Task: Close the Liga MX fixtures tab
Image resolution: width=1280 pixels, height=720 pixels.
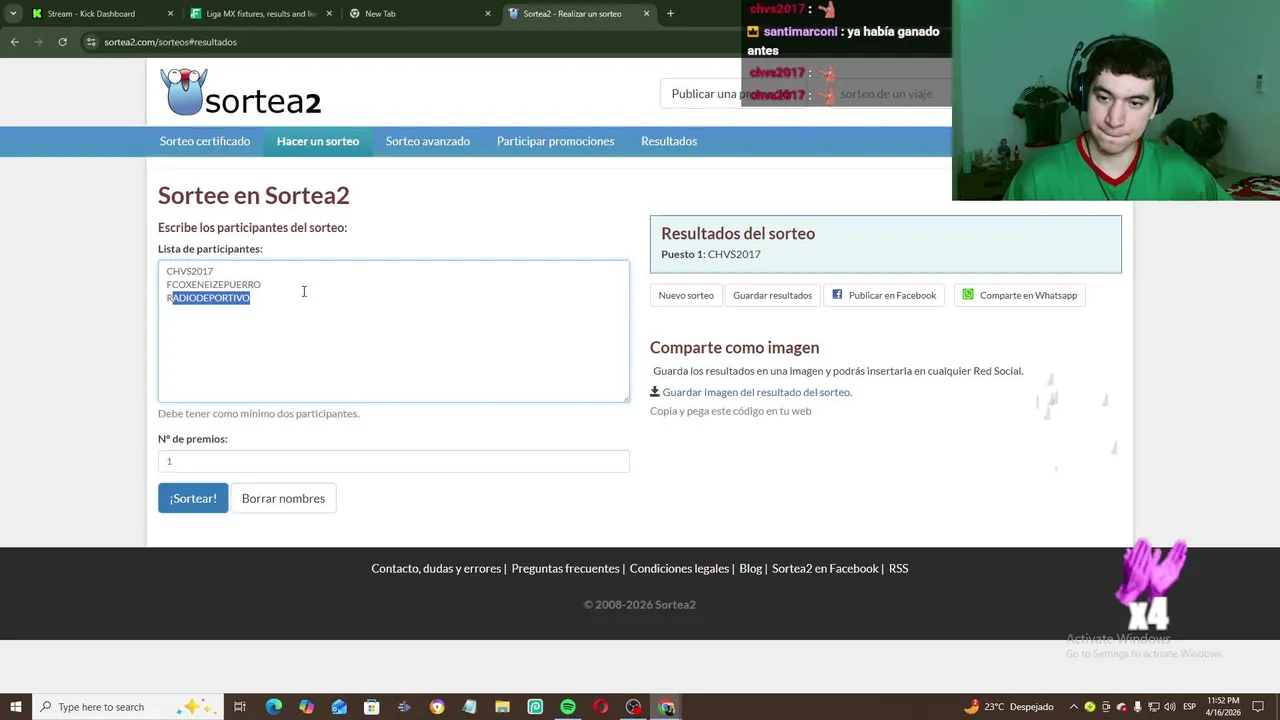Action: tap(329, 14)
